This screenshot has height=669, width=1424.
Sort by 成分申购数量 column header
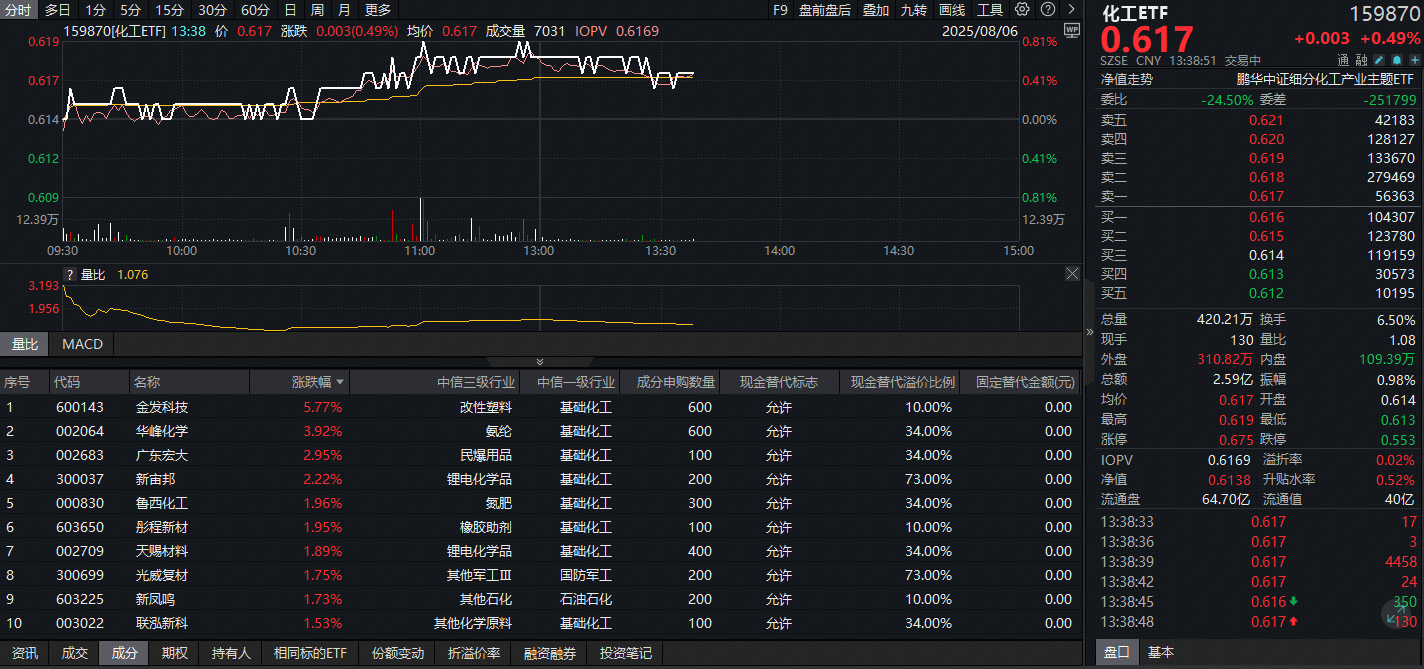[x=670, y=382]
